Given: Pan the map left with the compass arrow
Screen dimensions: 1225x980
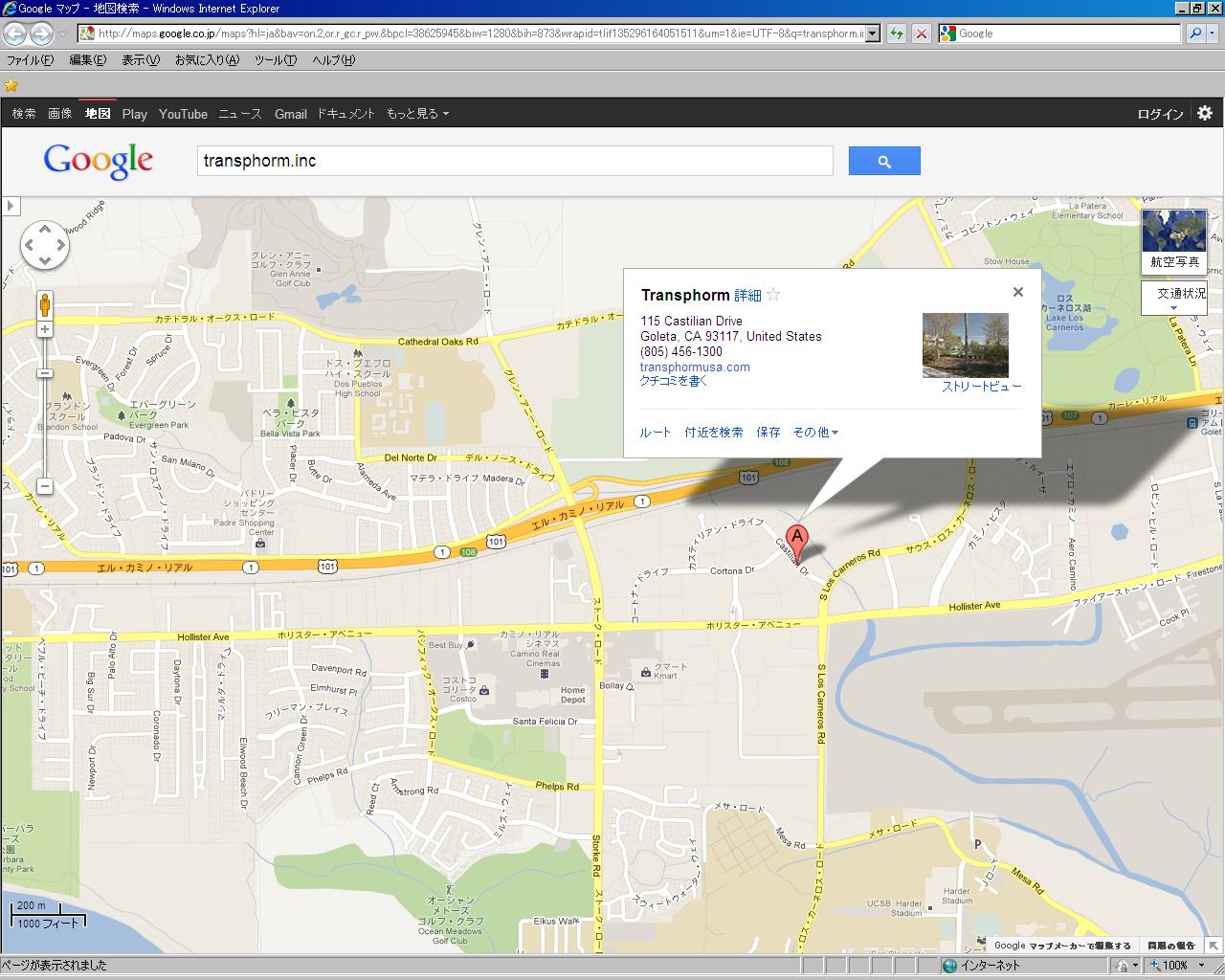Looking at the screenshot, I should coord(29,246).
